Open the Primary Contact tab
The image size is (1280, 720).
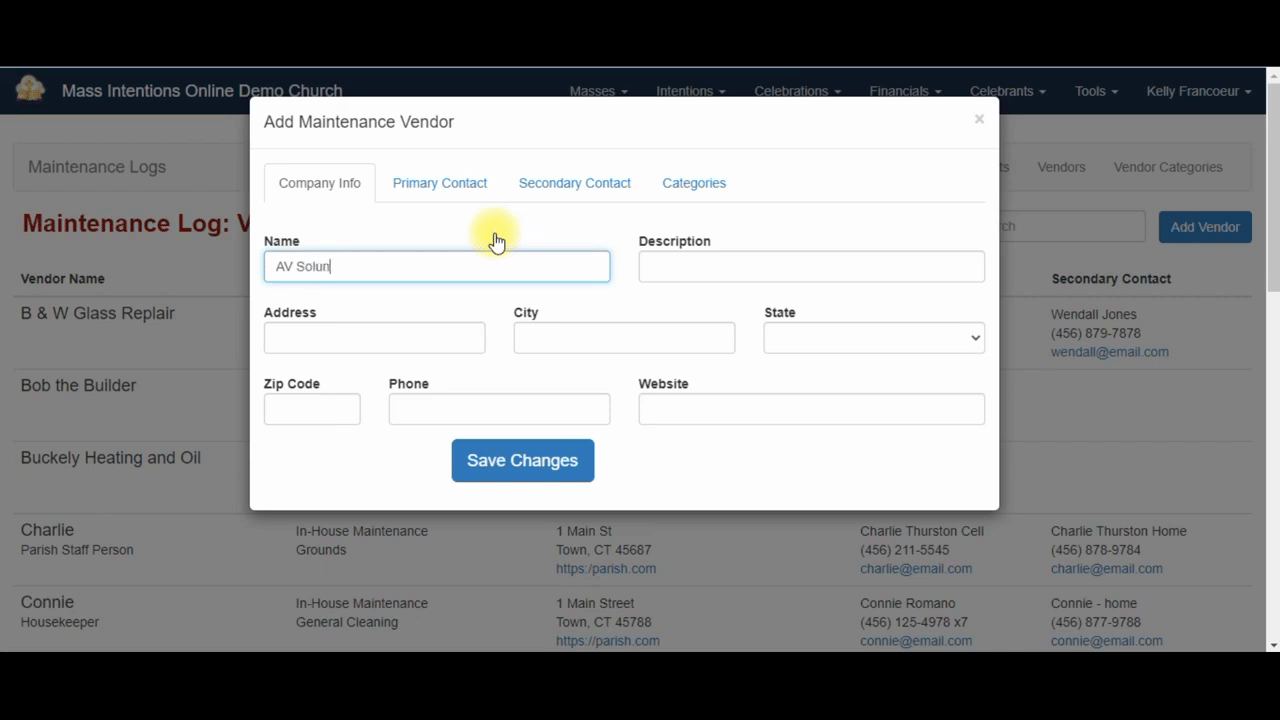(440, 183)
